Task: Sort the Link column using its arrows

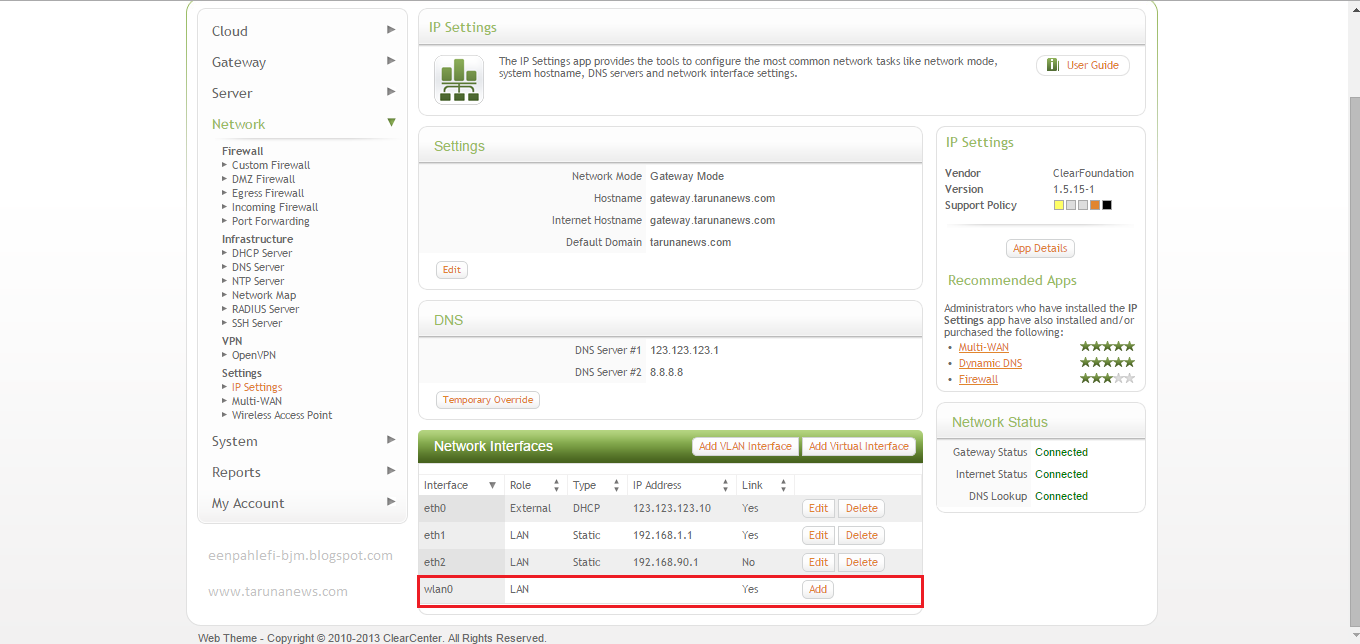Action: 782,485
